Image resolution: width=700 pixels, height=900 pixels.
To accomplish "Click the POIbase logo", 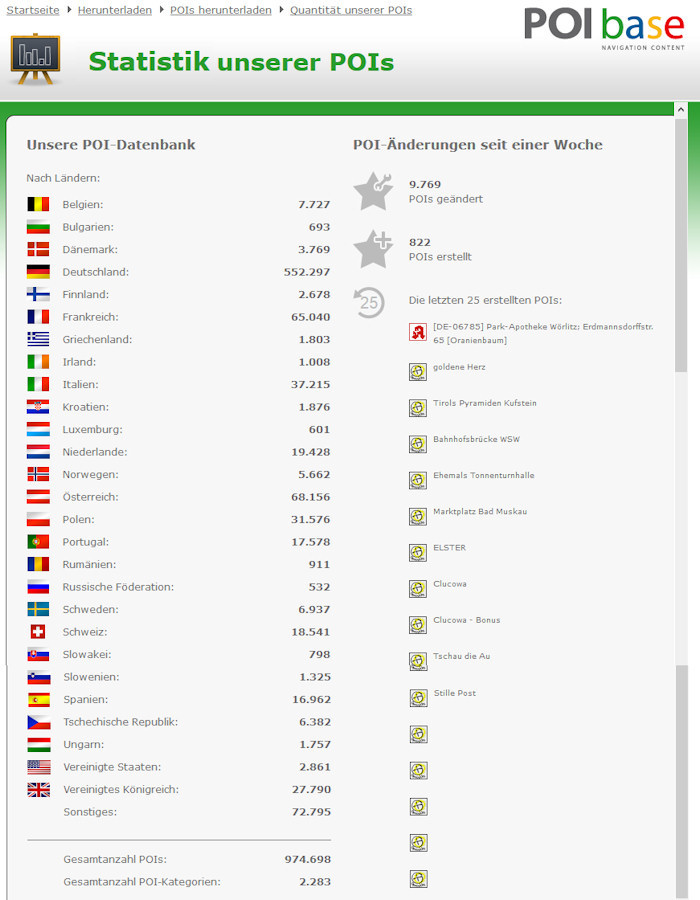I will tap(604, 28).
